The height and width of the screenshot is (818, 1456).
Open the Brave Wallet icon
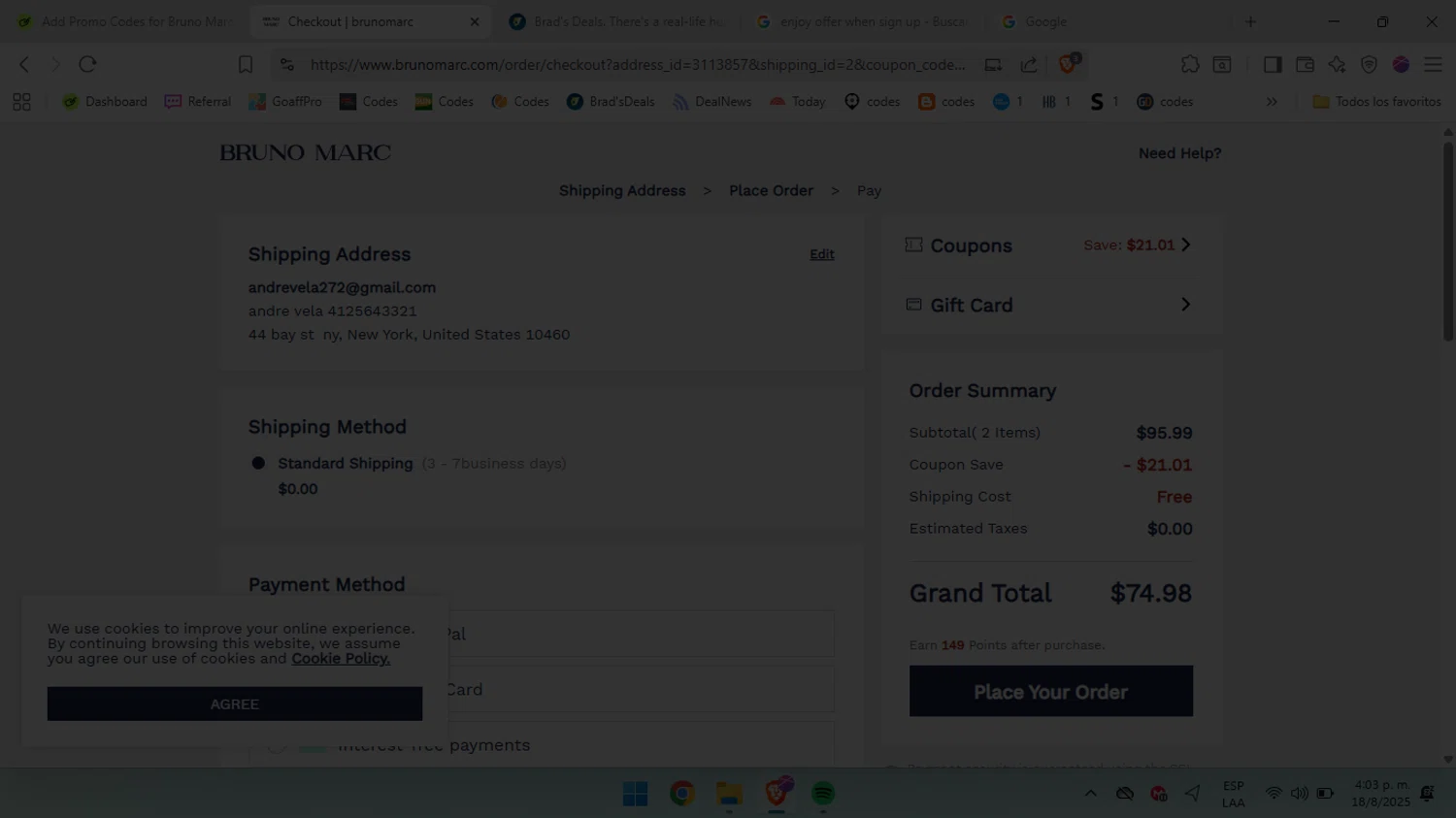click(1305, 64)
